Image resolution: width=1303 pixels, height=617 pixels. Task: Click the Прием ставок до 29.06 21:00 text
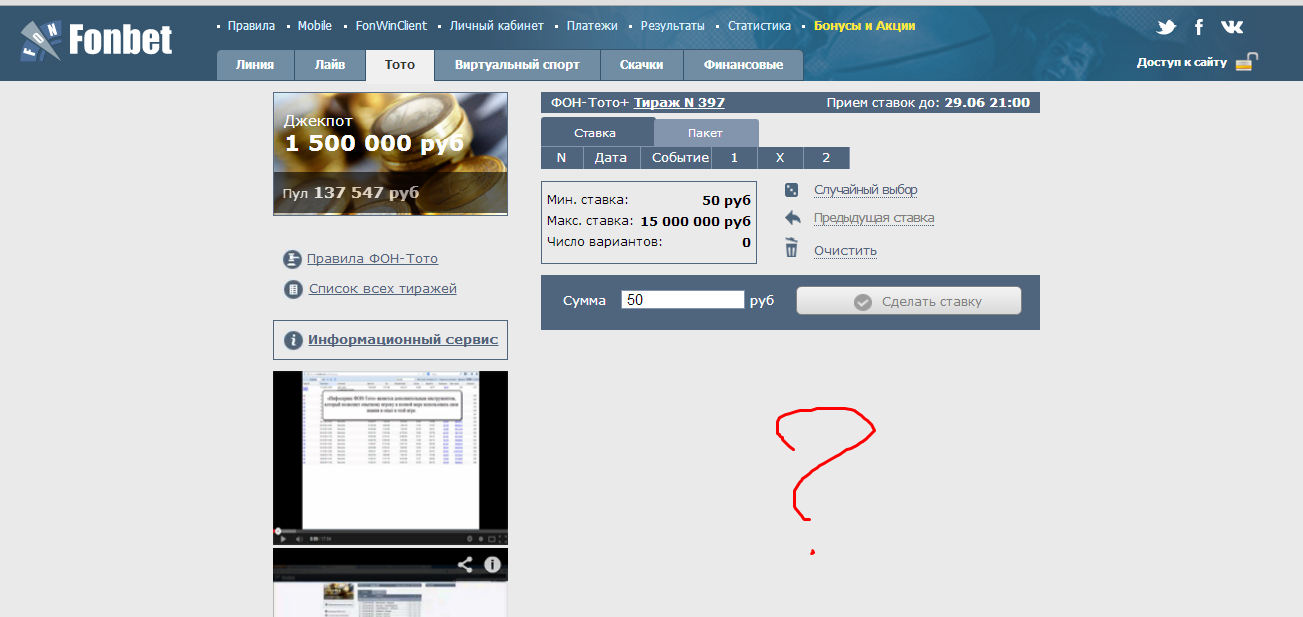[928, 103]
